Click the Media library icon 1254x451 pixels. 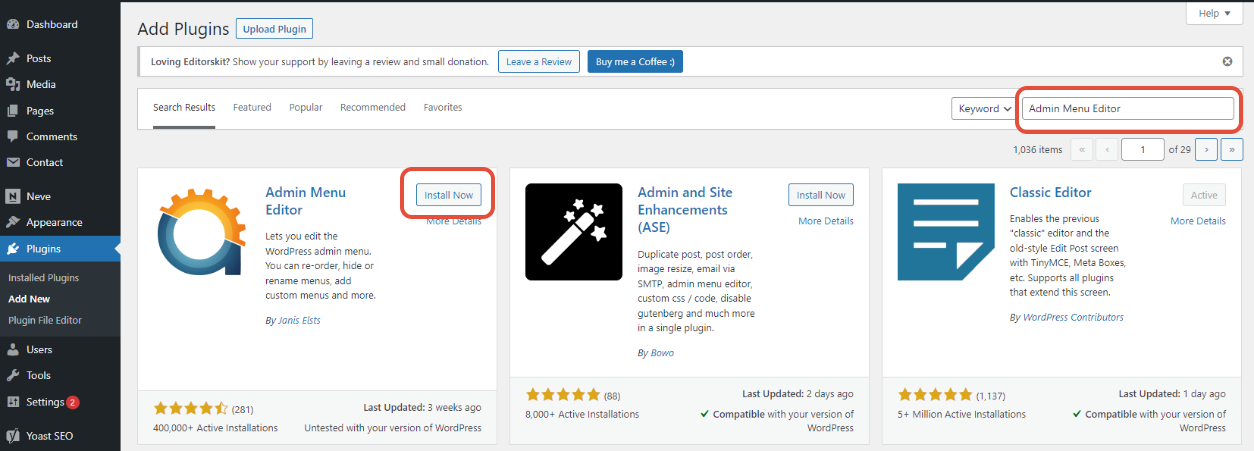[13, 85]
